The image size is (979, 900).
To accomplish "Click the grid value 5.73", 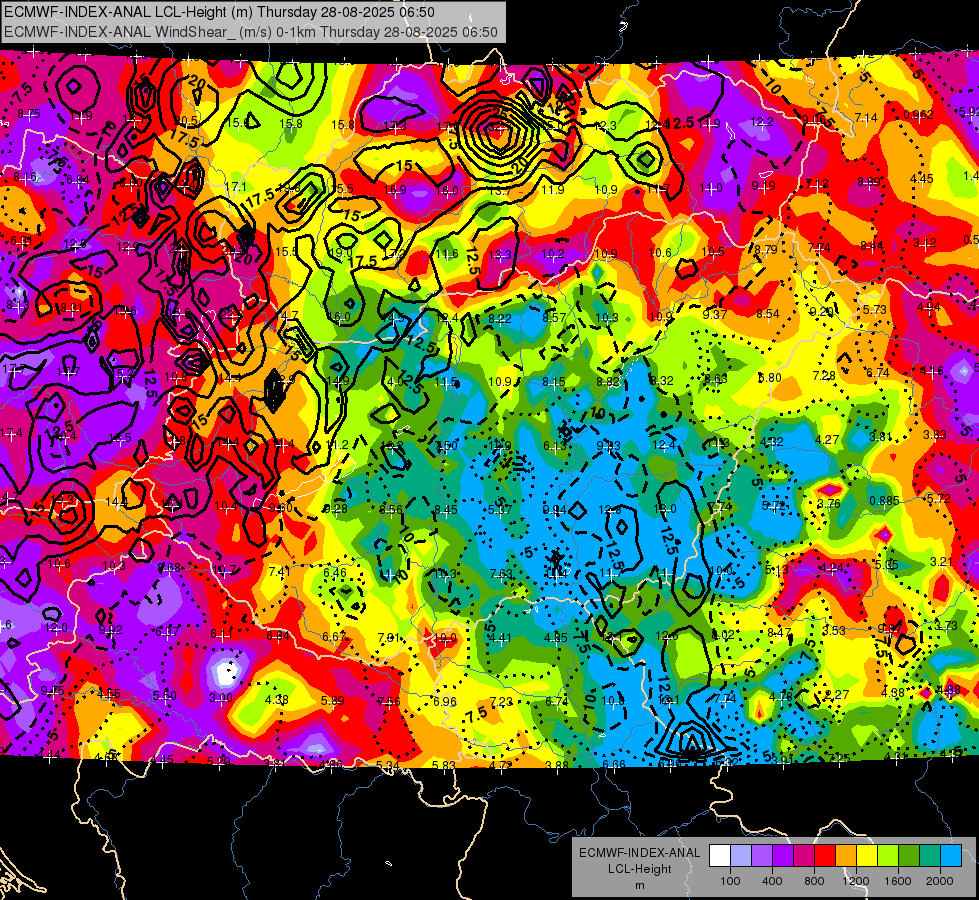I will 875,309.
